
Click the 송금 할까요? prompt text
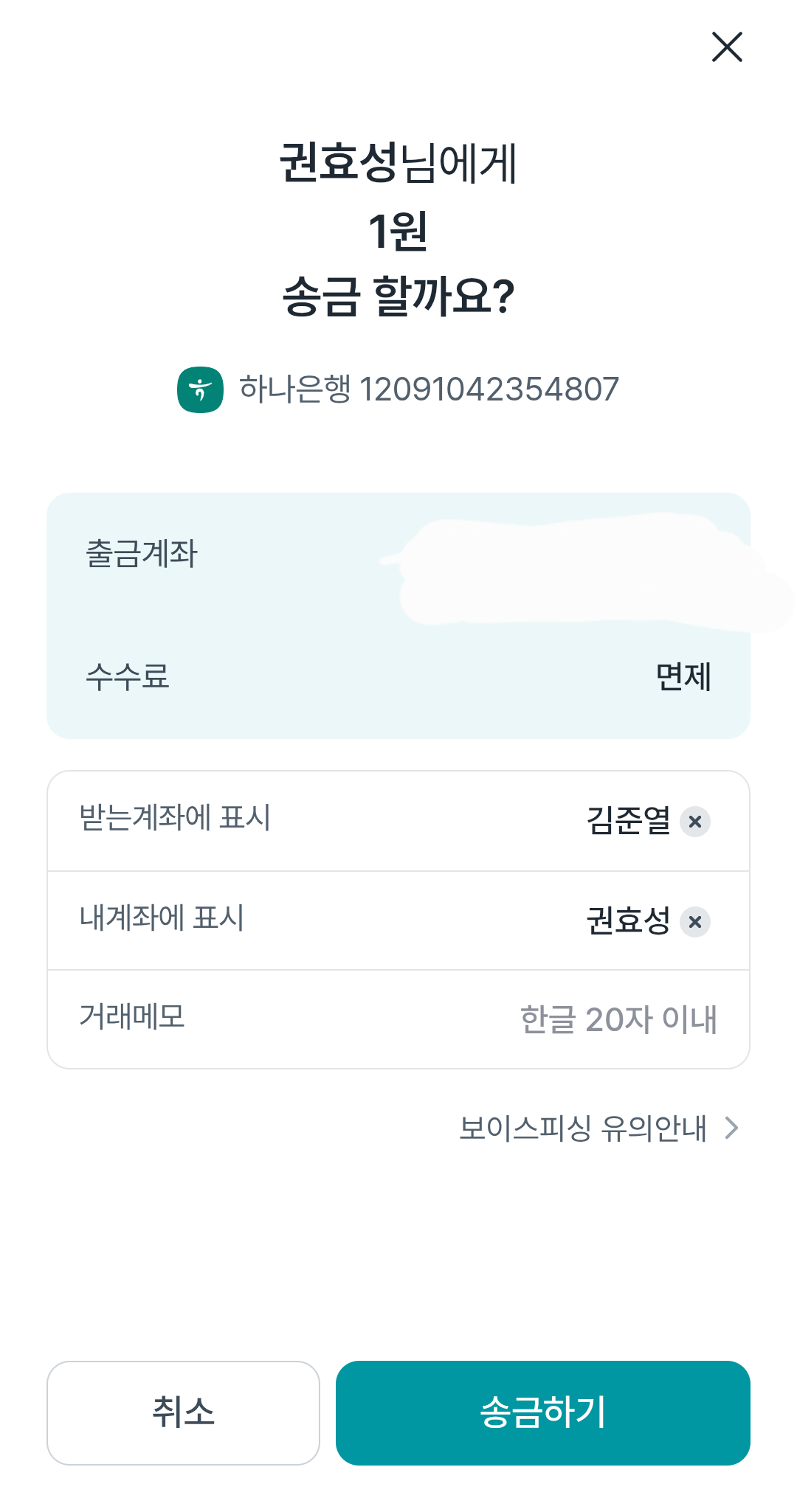tap(398, 296)
